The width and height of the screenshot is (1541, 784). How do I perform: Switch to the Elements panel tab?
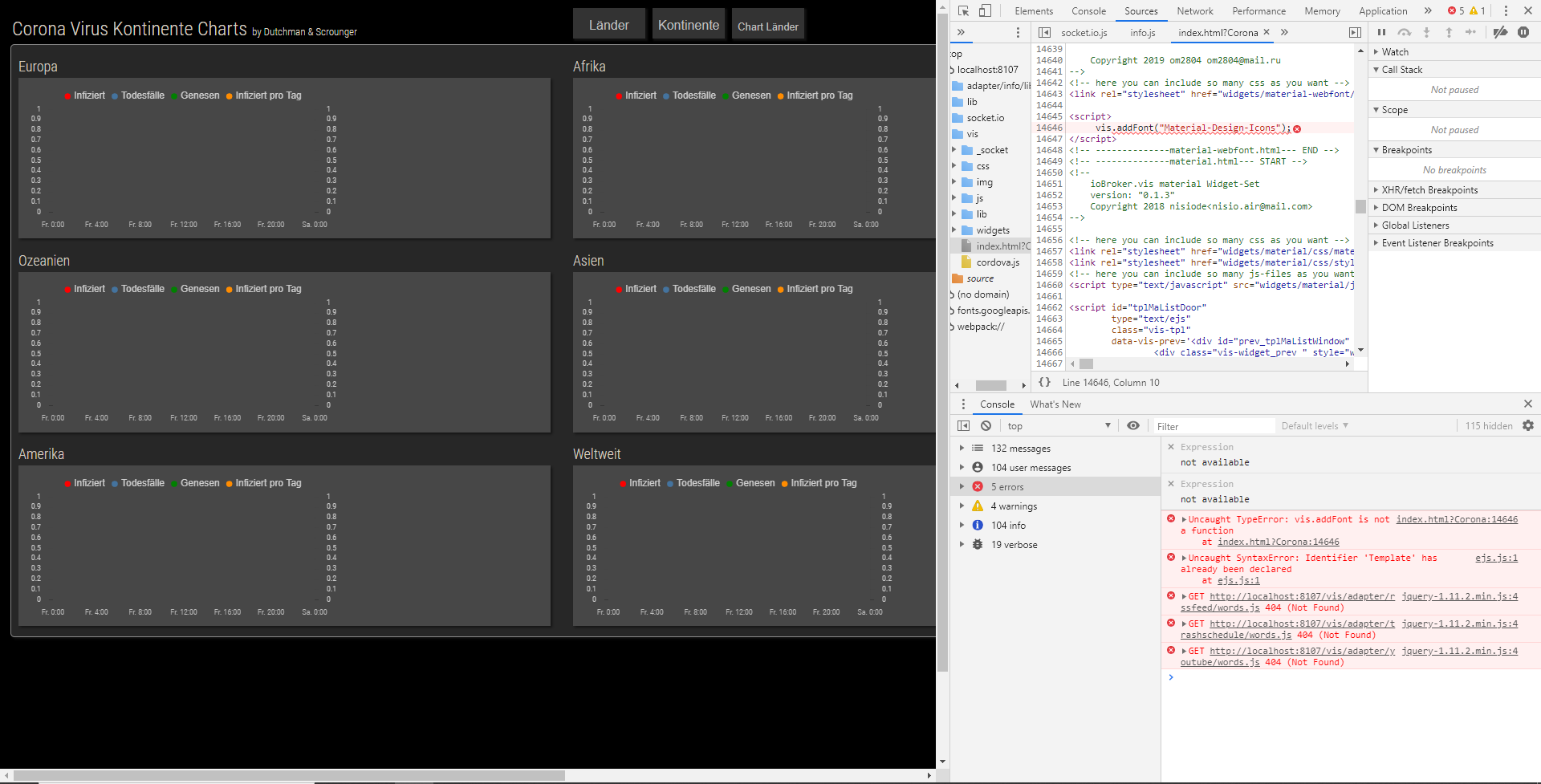coord(1034,10)
